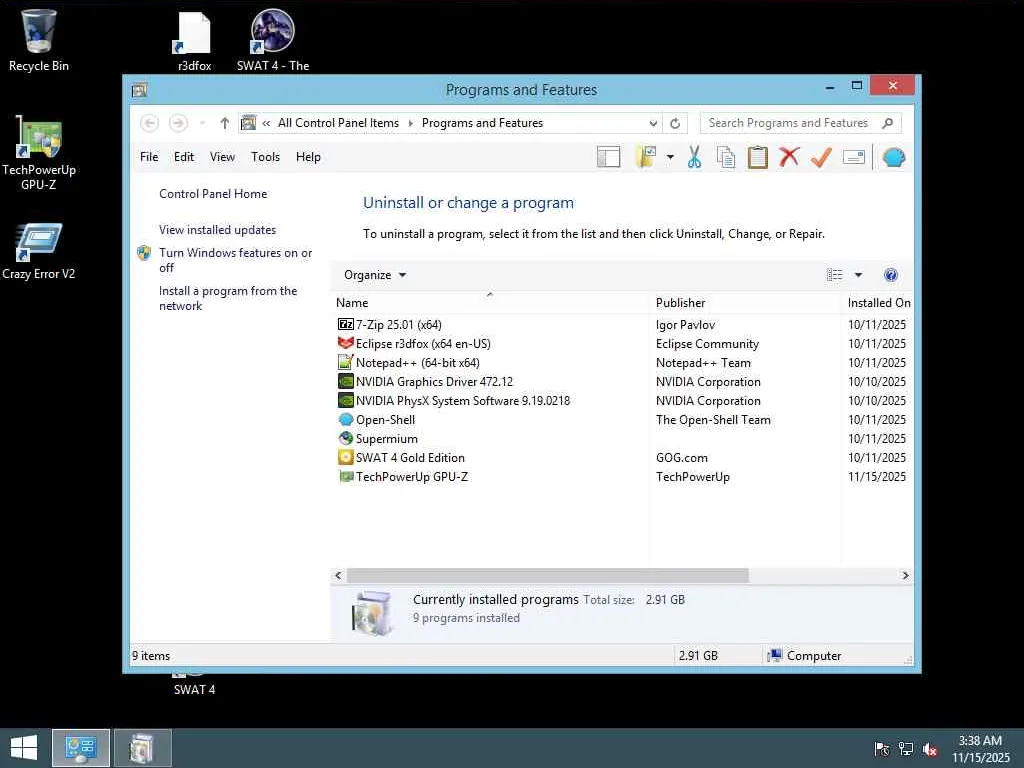This screenshot has width=1024, height=768.
Task: Click Turn Windows features on or off
Action: (235, 260)
